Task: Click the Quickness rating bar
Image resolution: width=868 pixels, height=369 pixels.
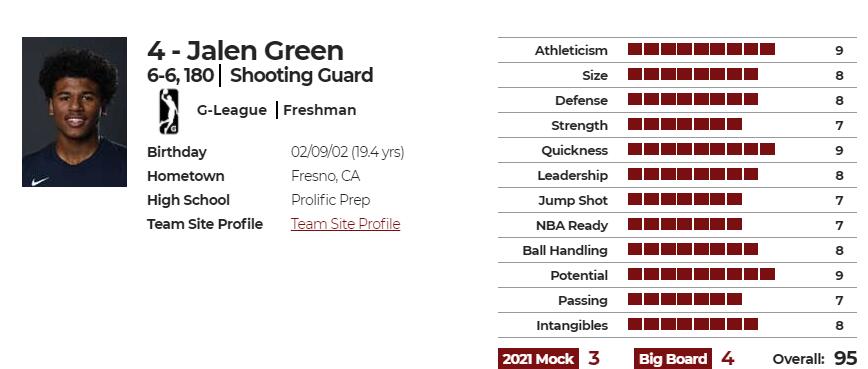Action: tap(701, 149)
